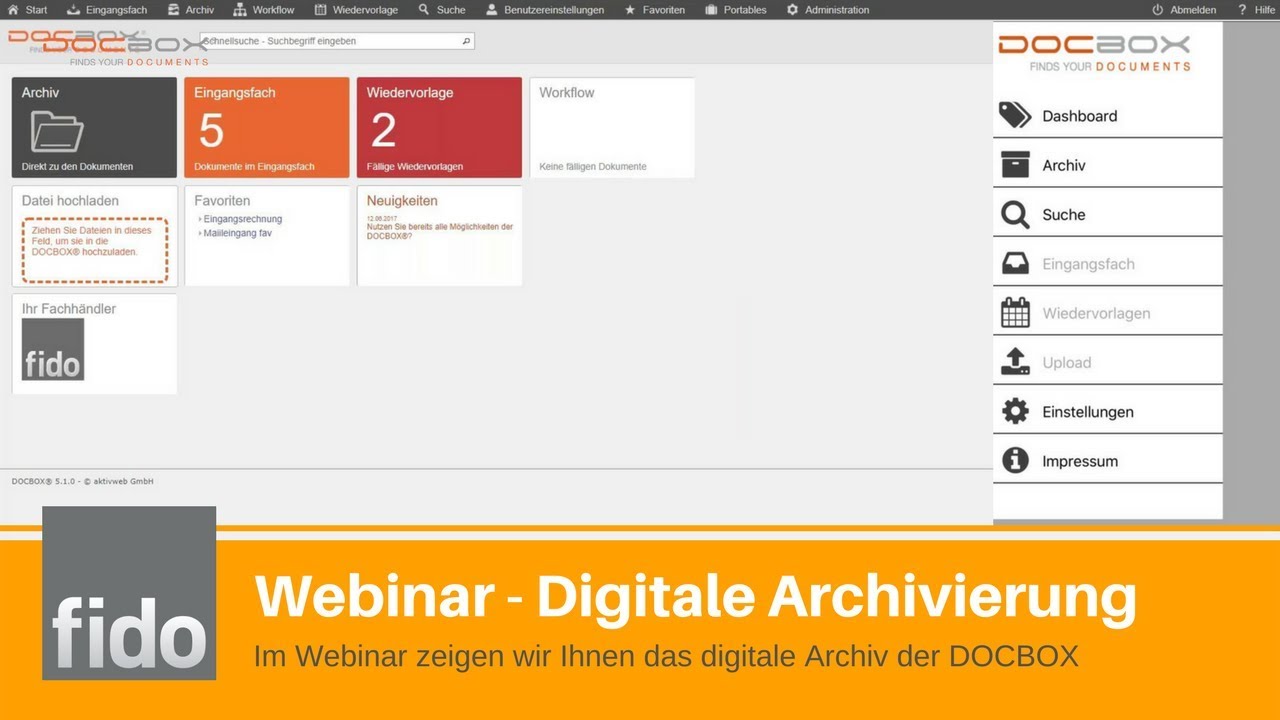Focus the Schnellsuche search field
Image resolution: width=1280 pixels, height=720 pixels.
337,41
